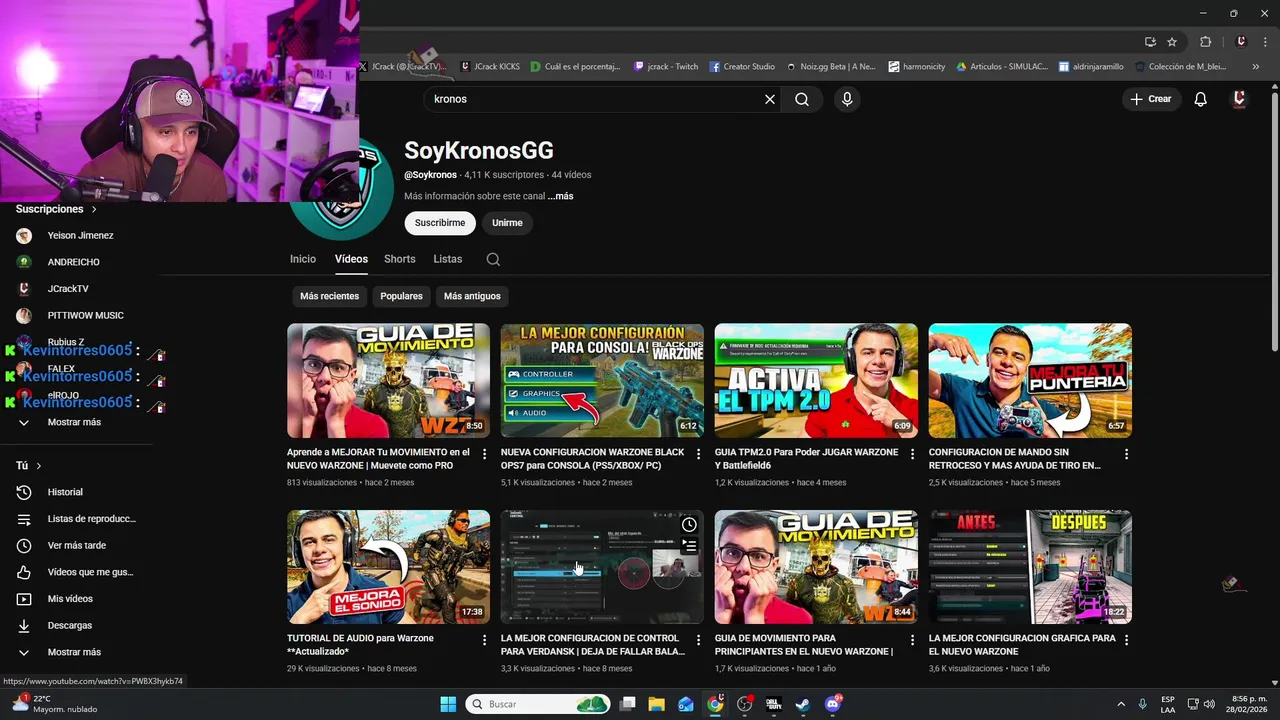
Task: Open the JCrack KICKS bookmark
Action: 490,67
